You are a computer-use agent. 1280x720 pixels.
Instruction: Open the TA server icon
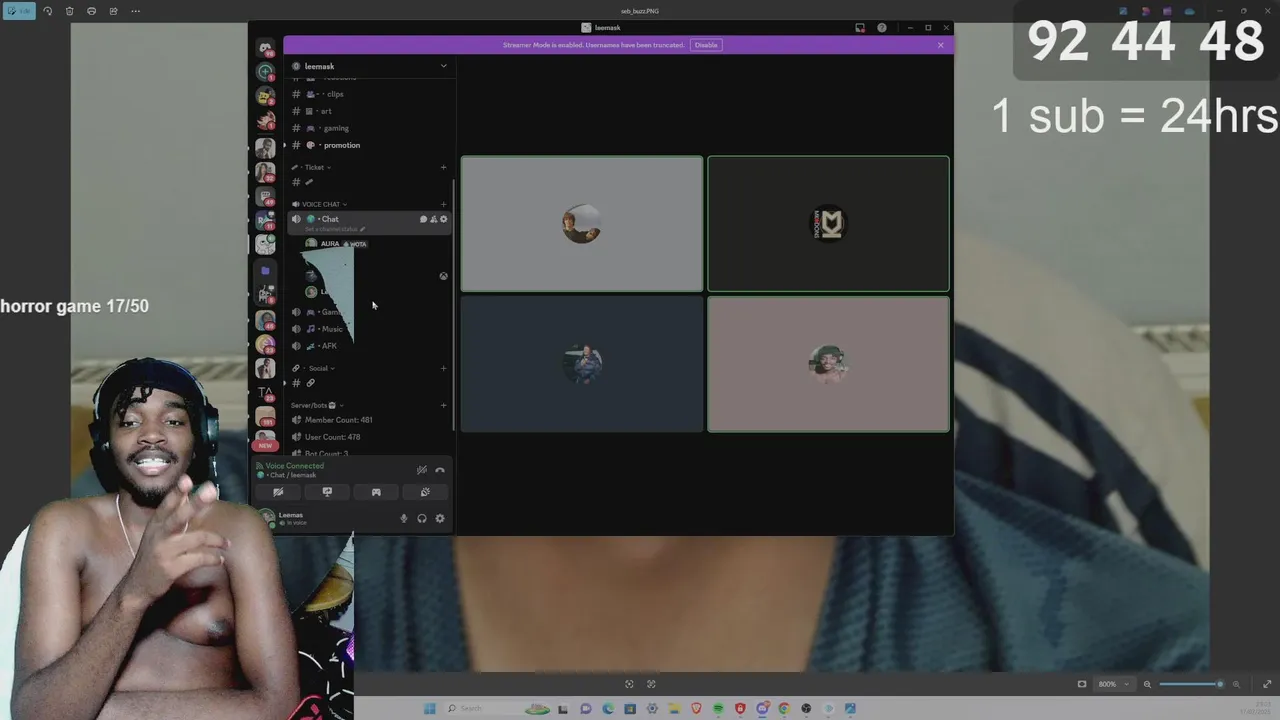click(265, 393)
